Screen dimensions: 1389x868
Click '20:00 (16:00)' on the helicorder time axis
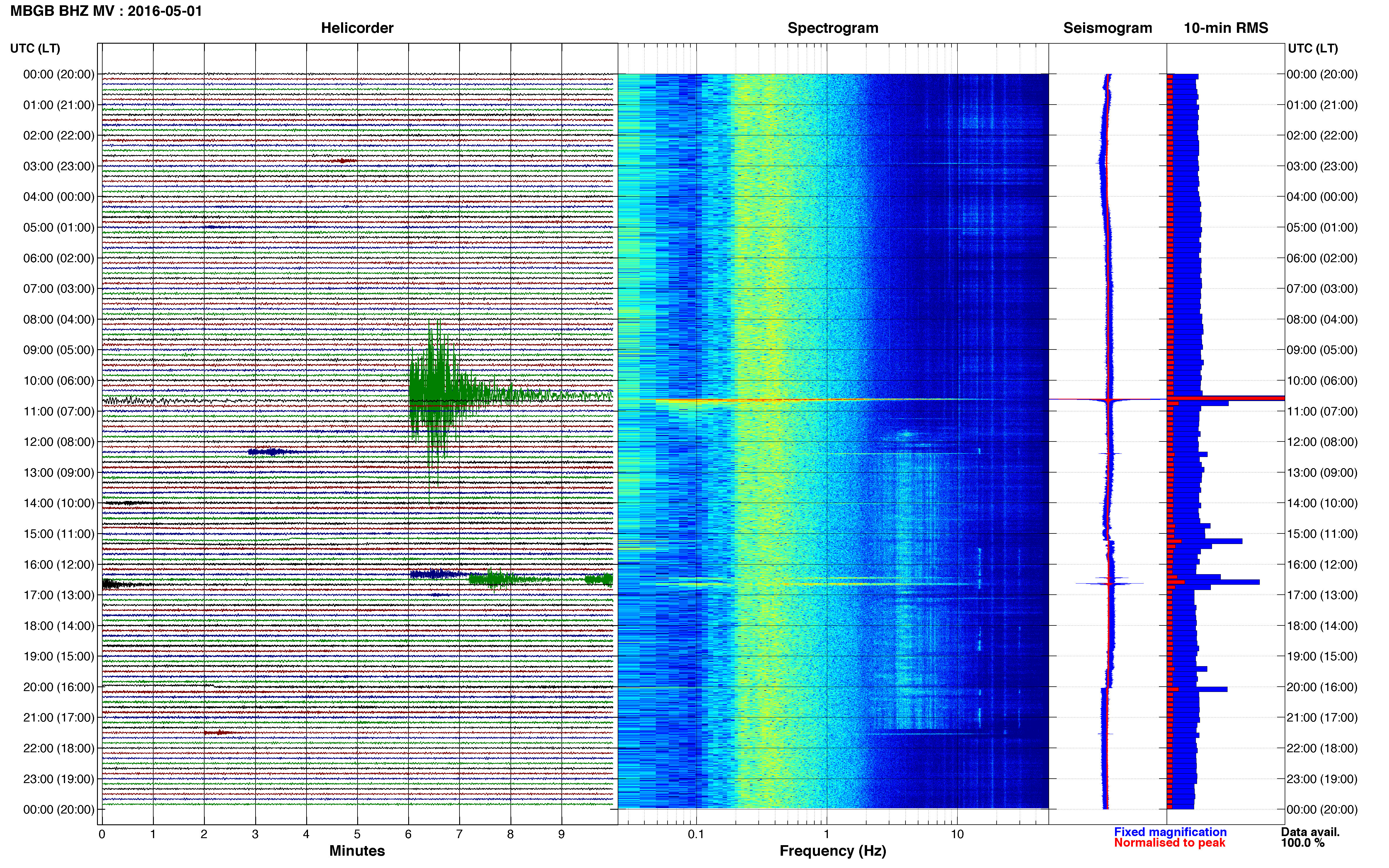coord(59,687)
